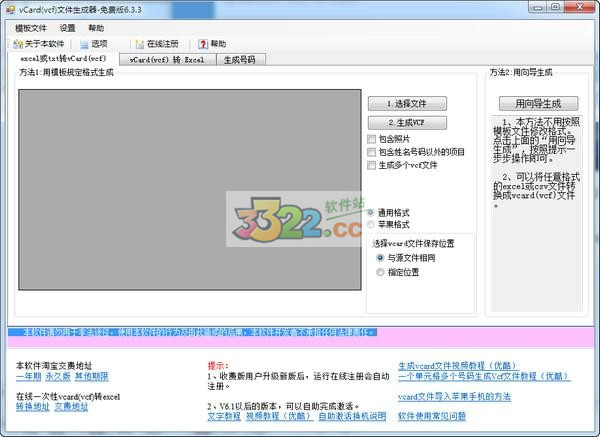Click the 方法2 instructions text box
The width and height of the screenshot is (600, 437).
point(537,214)
